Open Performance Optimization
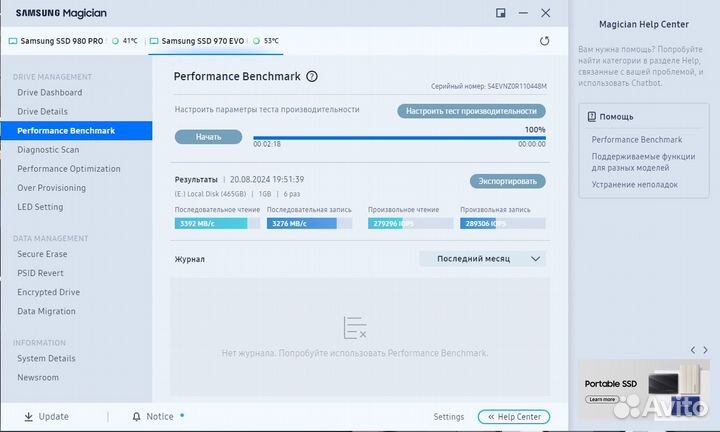This screenshot has height=432, width=720. point(69,169)
